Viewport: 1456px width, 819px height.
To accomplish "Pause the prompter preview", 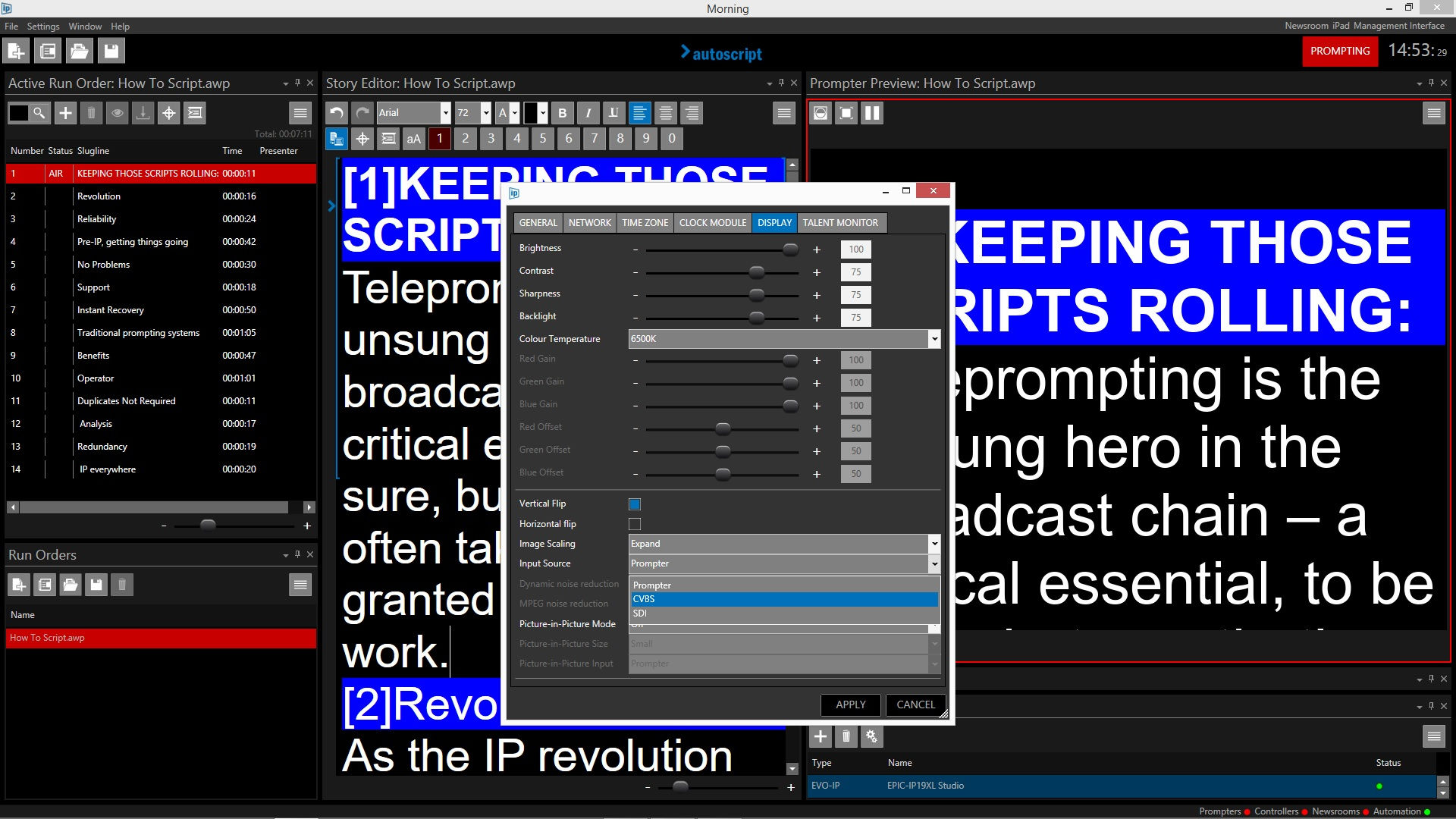I will click(872, 113).
